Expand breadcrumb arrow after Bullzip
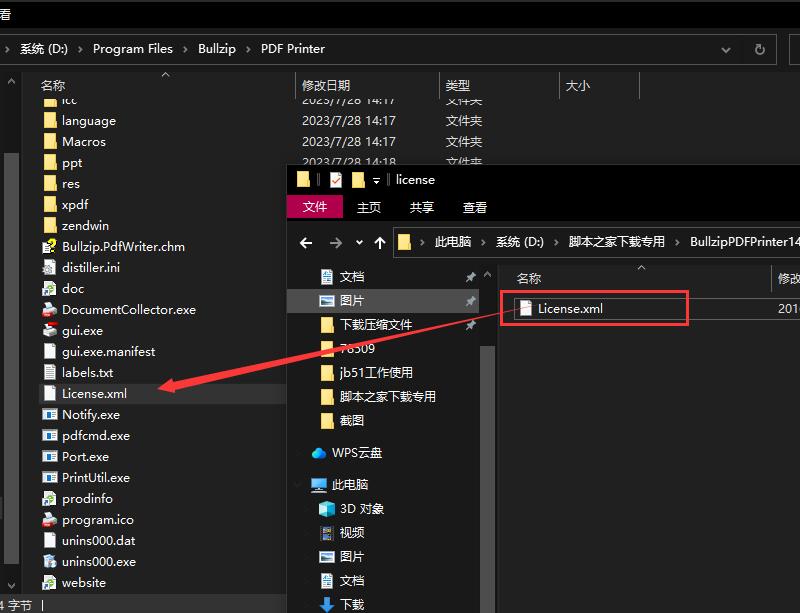This screenshot has width=800, height=613. [248, 49]
